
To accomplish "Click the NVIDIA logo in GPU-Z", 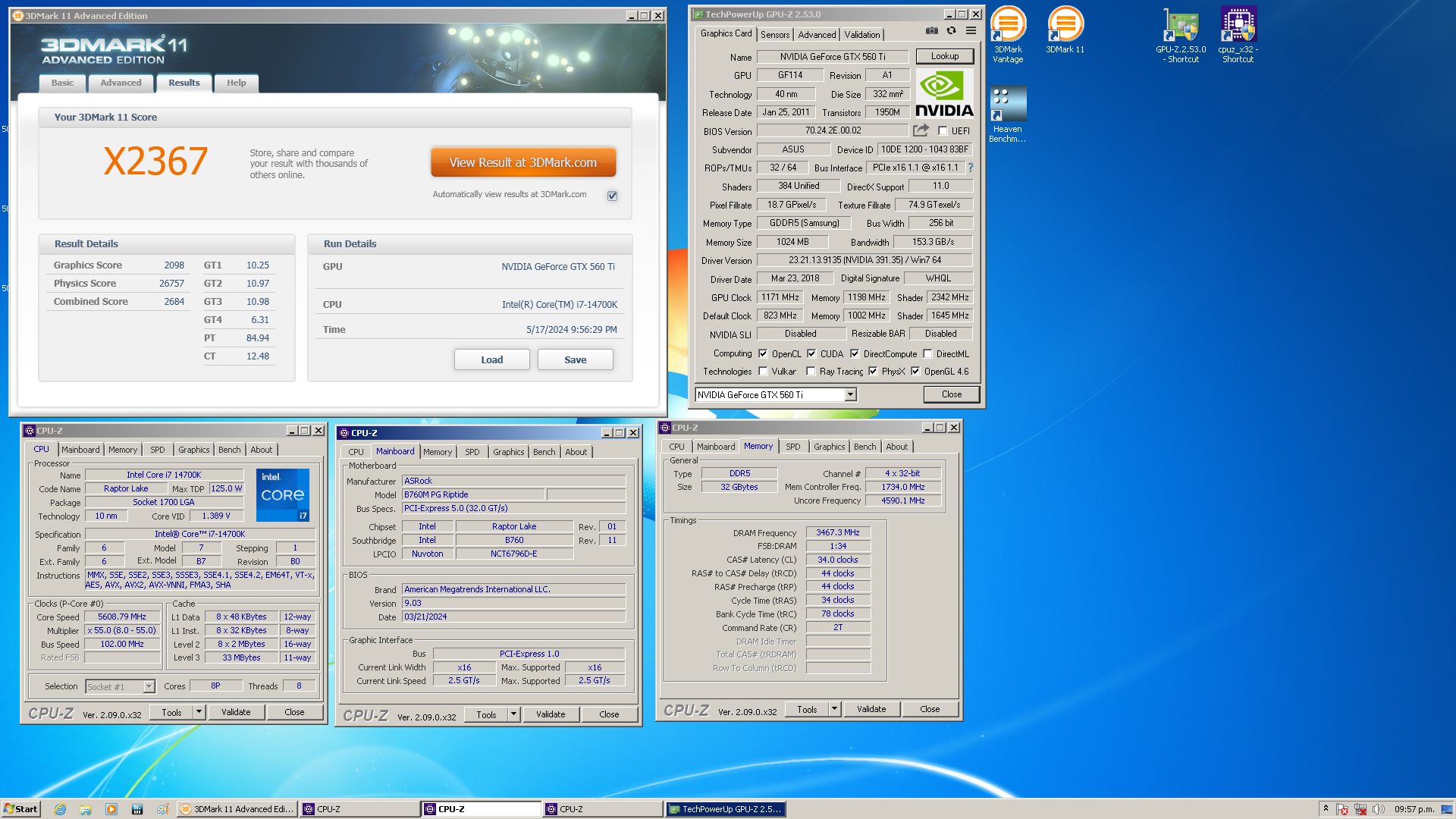I will [944, 93].
